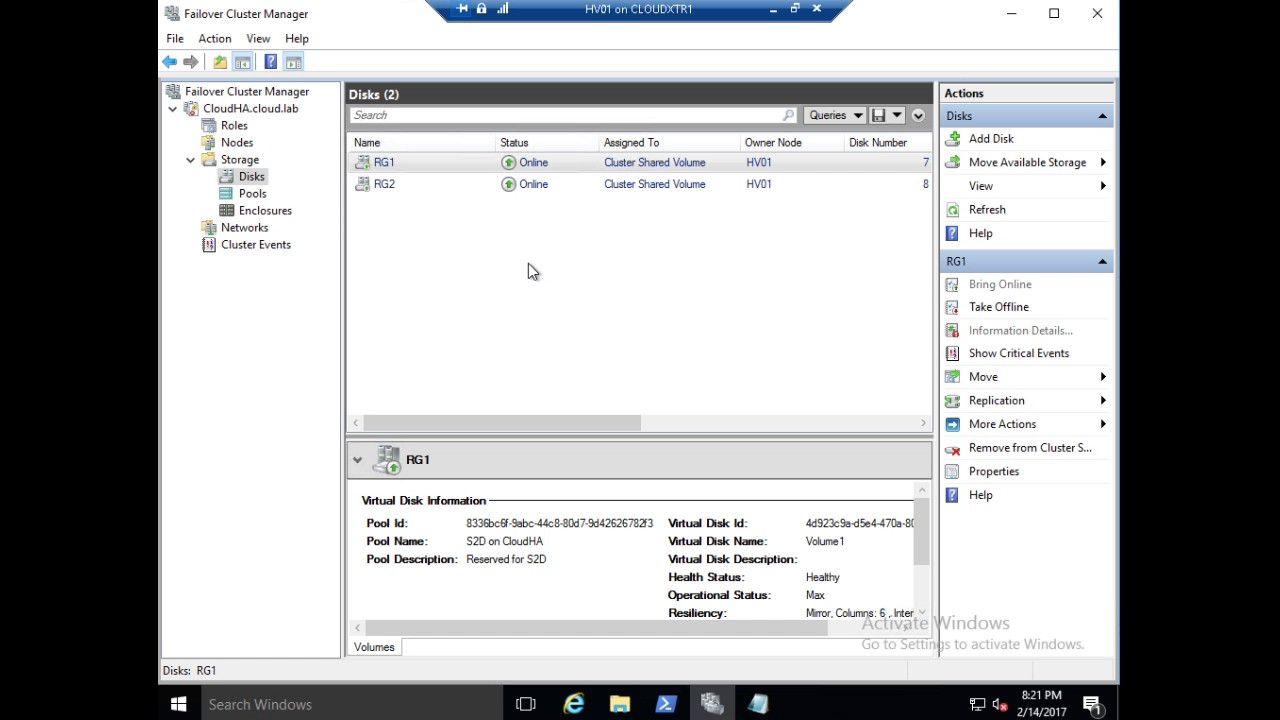
Task: Sort by the Name column header
Action: point(421,142)
